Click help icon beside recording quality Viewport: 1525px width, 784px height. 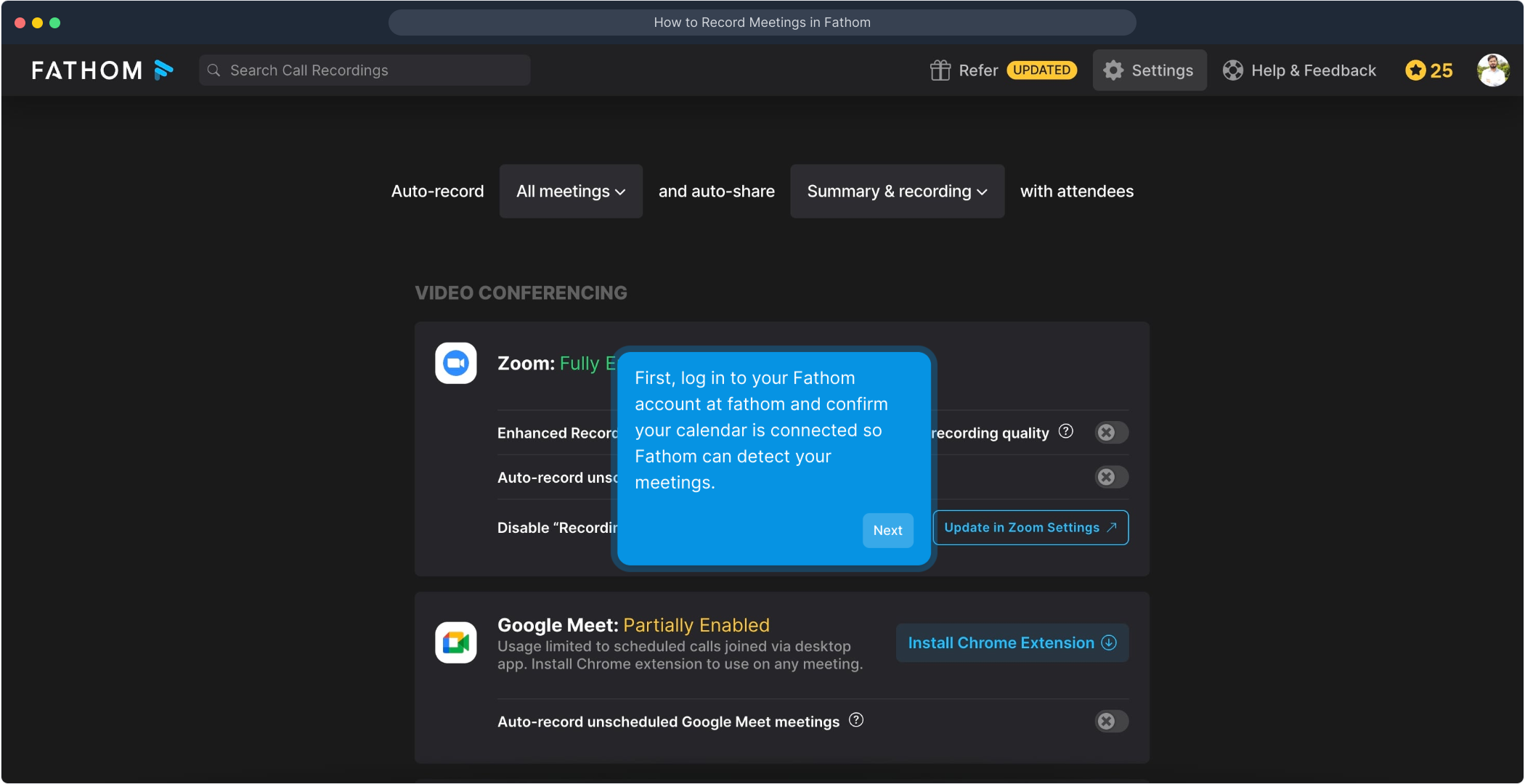[x=1066, y=431]
